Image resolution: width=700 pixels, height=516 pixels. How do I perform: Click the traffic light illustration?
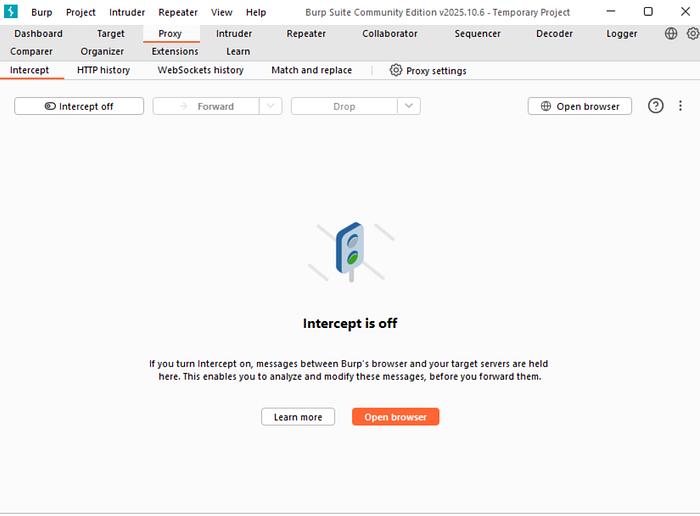(351, 252)
